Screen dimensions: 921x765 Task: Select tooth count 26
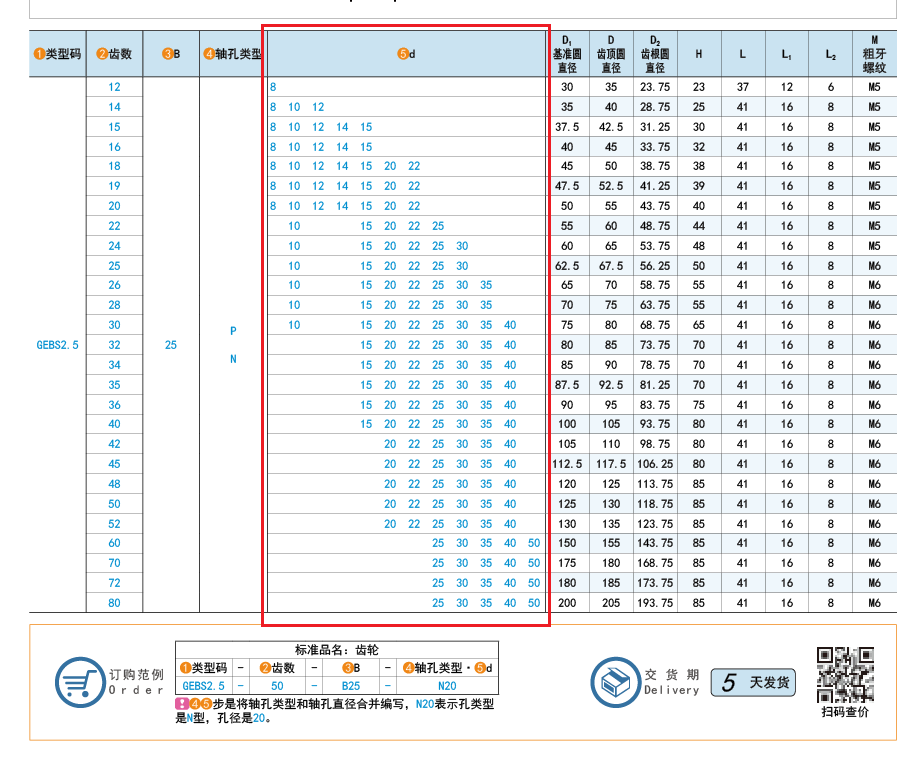point(115,286)
